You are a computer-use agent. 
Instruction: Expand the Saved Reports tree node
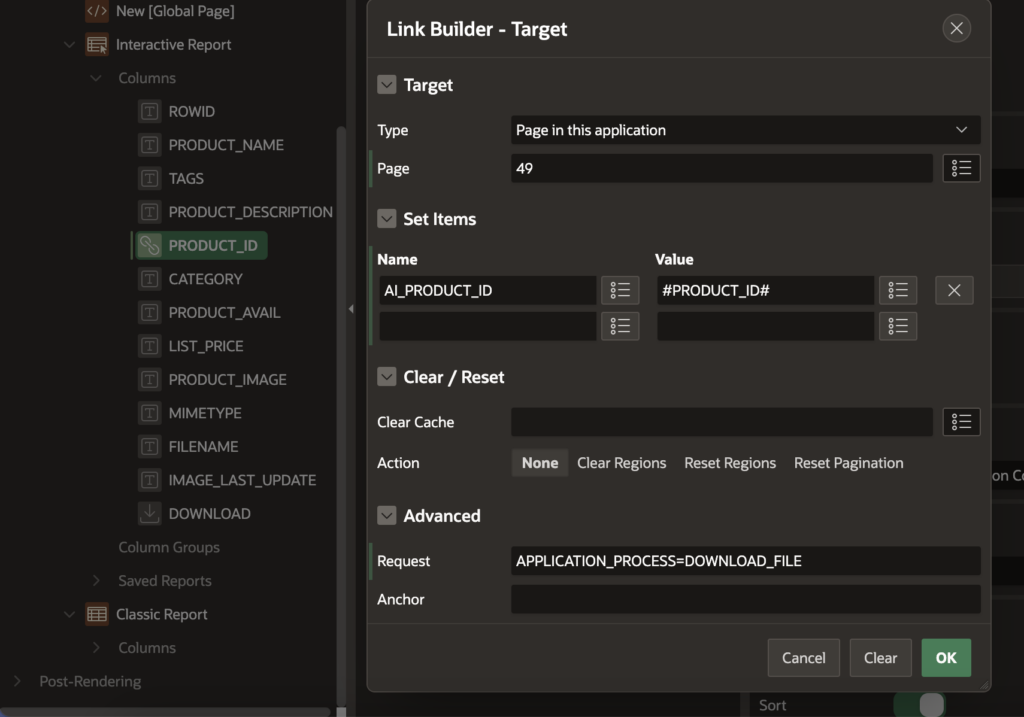(x=97, y=581)
